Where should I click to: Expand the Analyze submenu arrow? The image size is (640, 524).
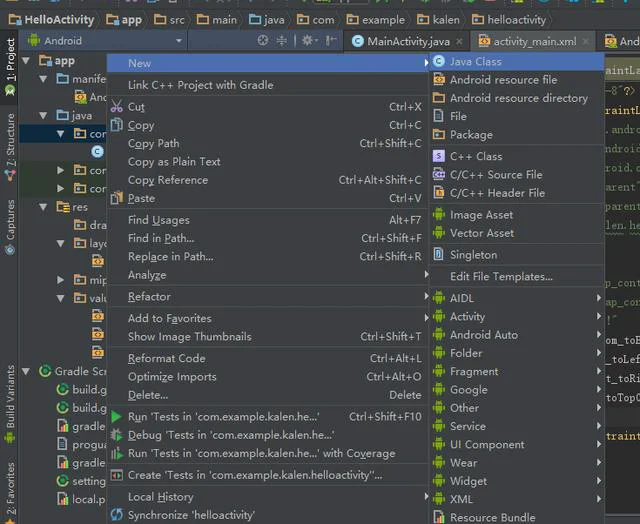click(x=426, y=275)
